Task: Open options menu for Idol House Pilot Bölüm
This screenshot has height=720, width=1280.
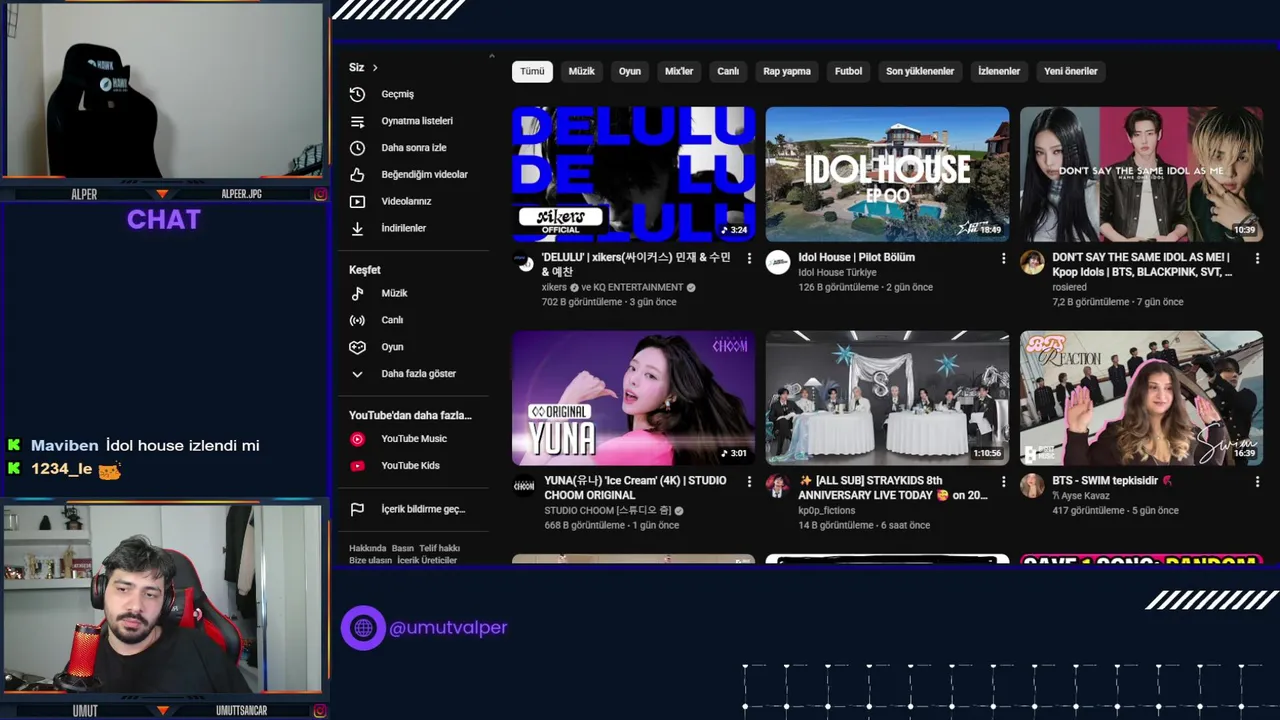Action: pos(1003,259)
